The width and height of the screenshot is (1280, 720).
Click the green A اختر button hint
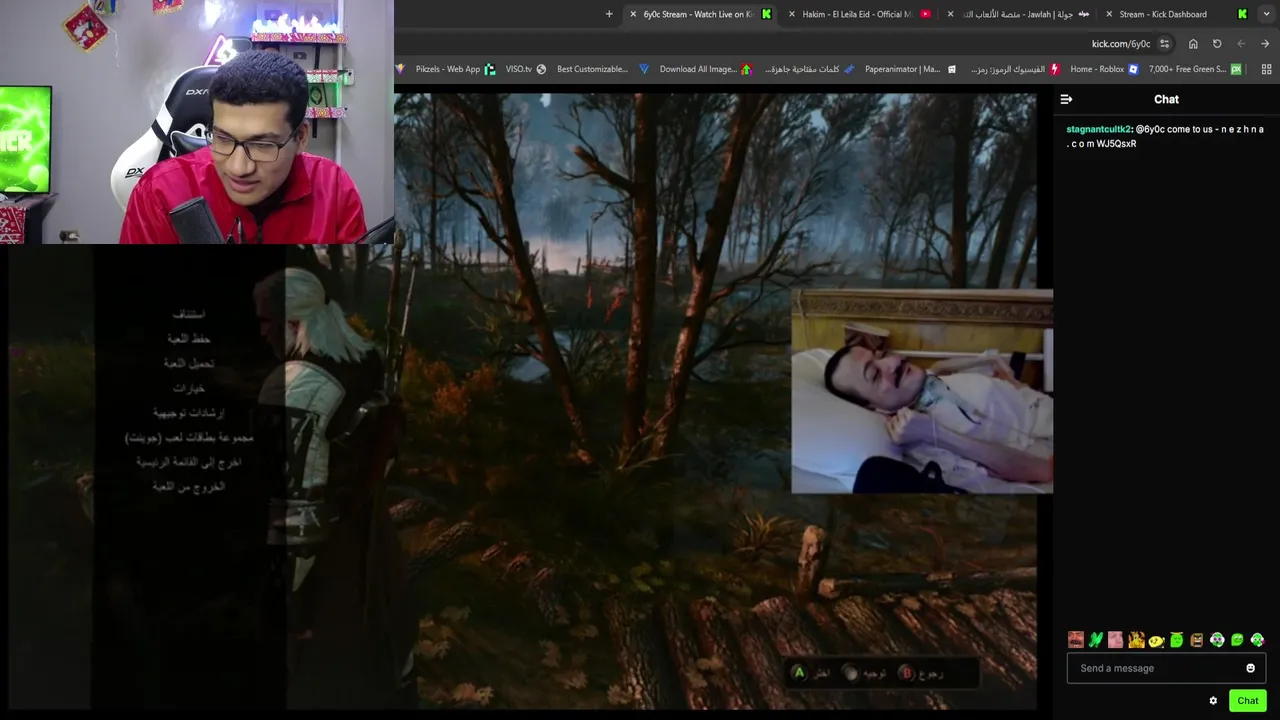[811, 673]
